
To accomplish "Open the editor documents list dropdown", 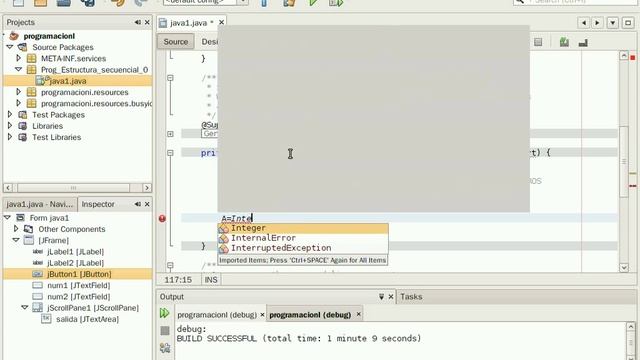I will click(613, 23).
